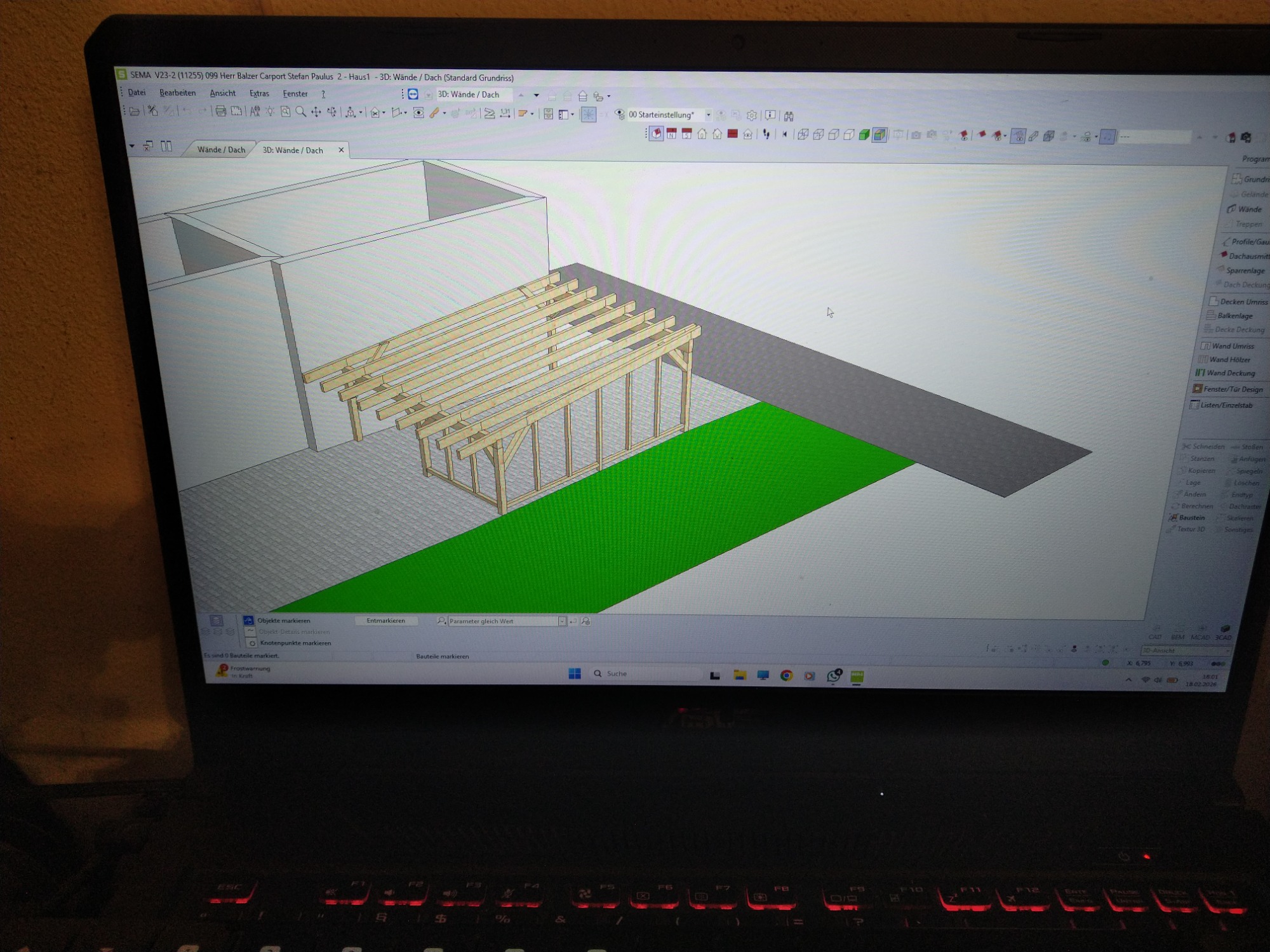Open Sparrenlage in the right panel
Image resolution: width=1270 pixels, height=952 pixels.
pyautogui.click(x=1245, y=270)
